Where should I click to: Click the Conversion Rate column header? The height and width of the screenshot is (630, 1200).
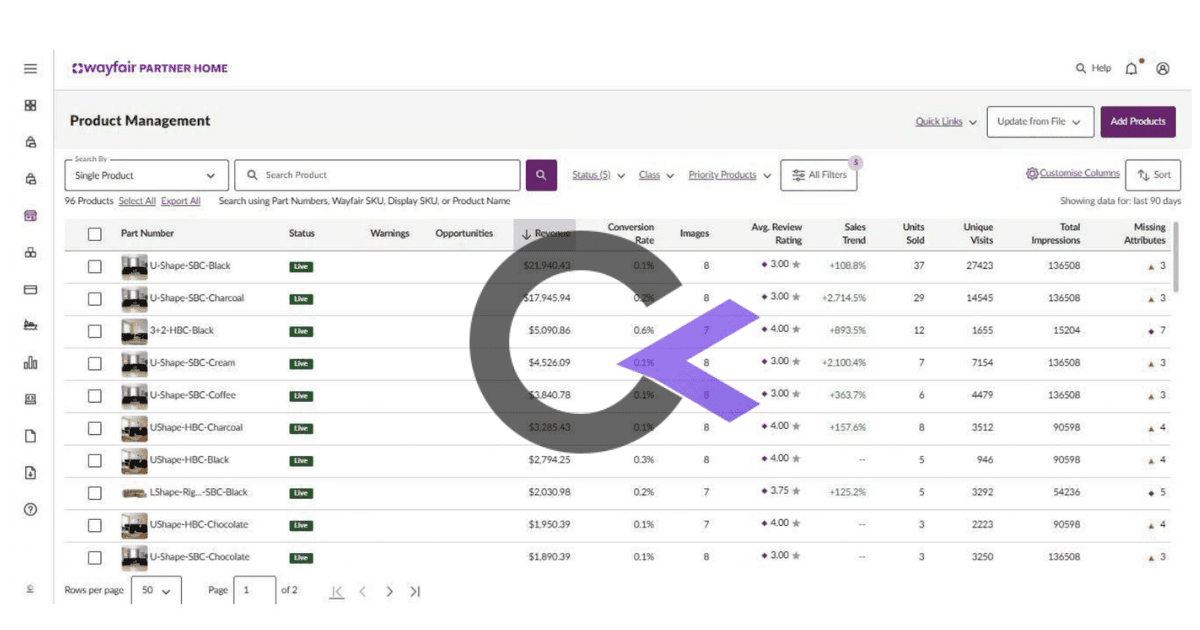click(x=631, y=234)
